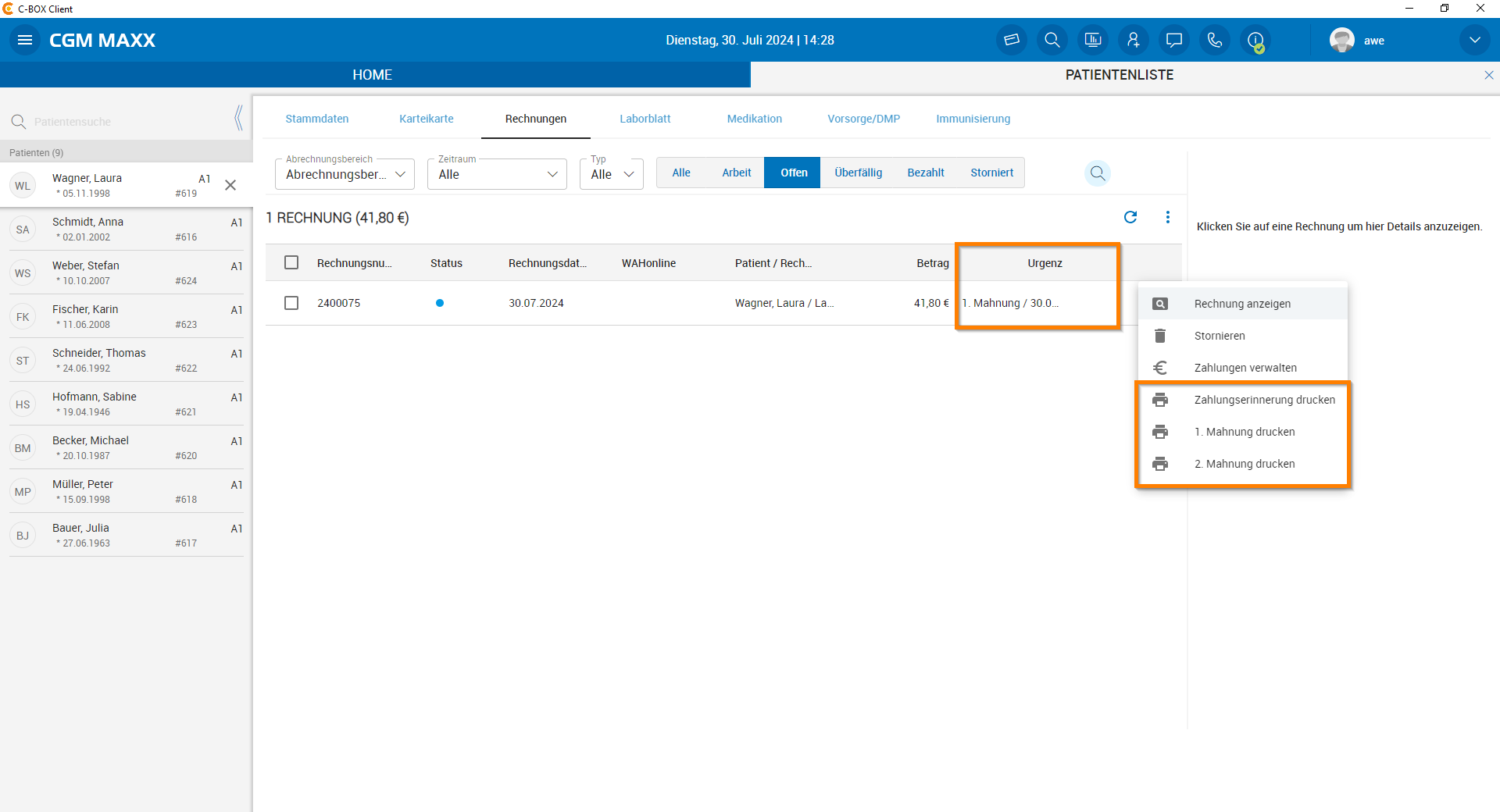Click the SA avatar for Schmidt, Anna
Image resolution: width=1500 pixels, height=812 pixels.
[23, 230]
